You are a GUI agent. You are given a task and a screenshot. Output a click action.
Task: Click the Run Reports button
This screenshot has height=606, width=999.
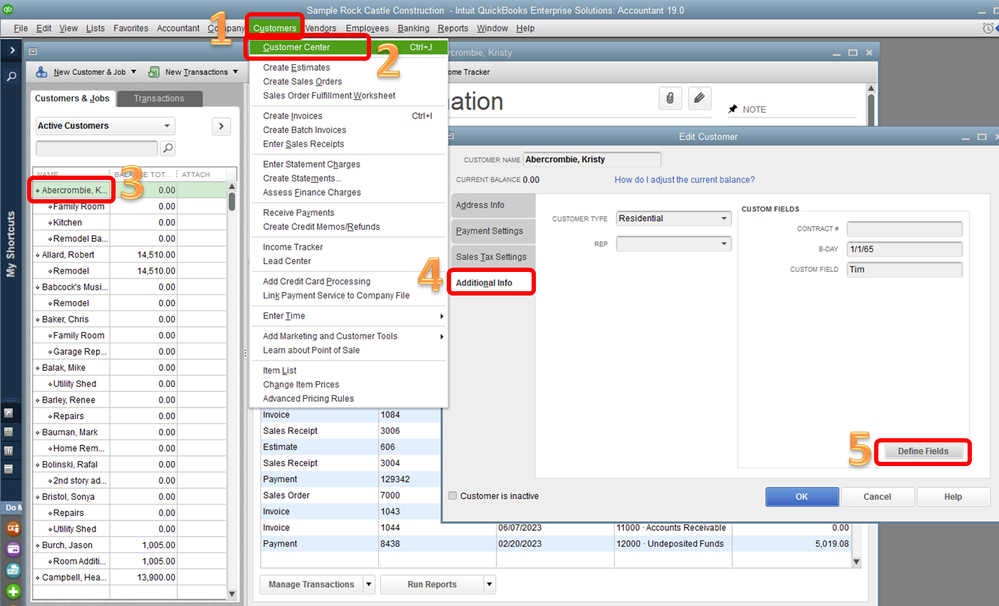[432, 584]
